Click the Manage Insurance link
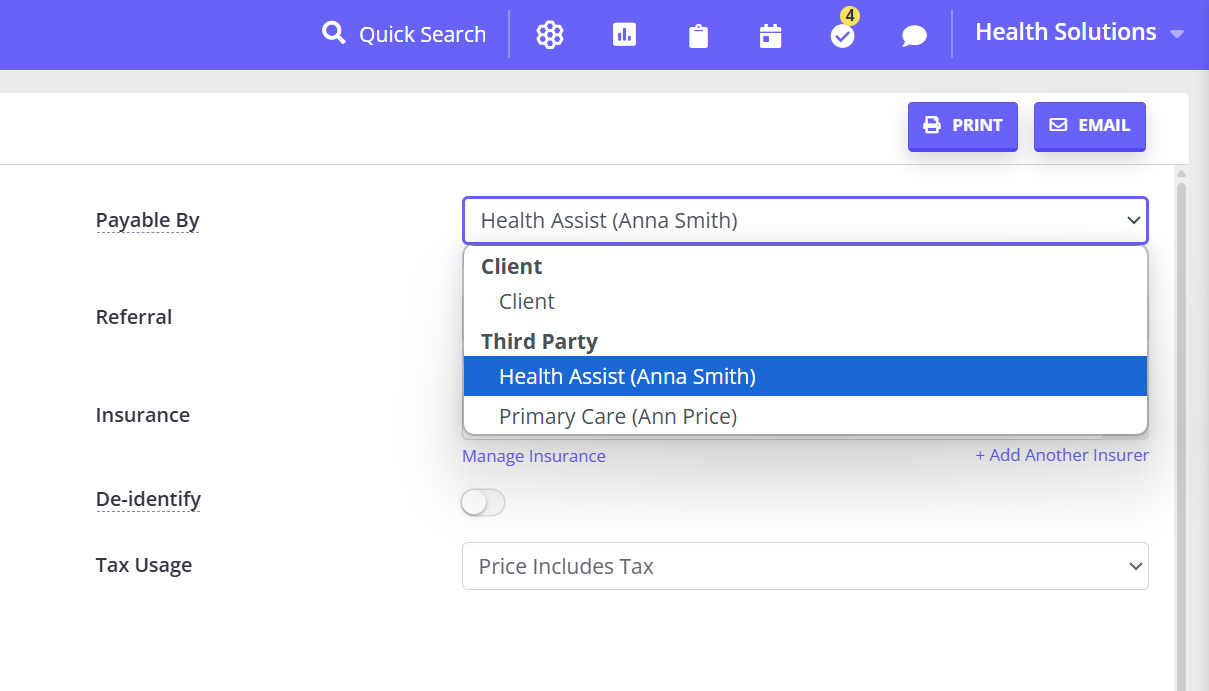The height and width of the screenshot is (691, 1209). (x=534, y=456)
